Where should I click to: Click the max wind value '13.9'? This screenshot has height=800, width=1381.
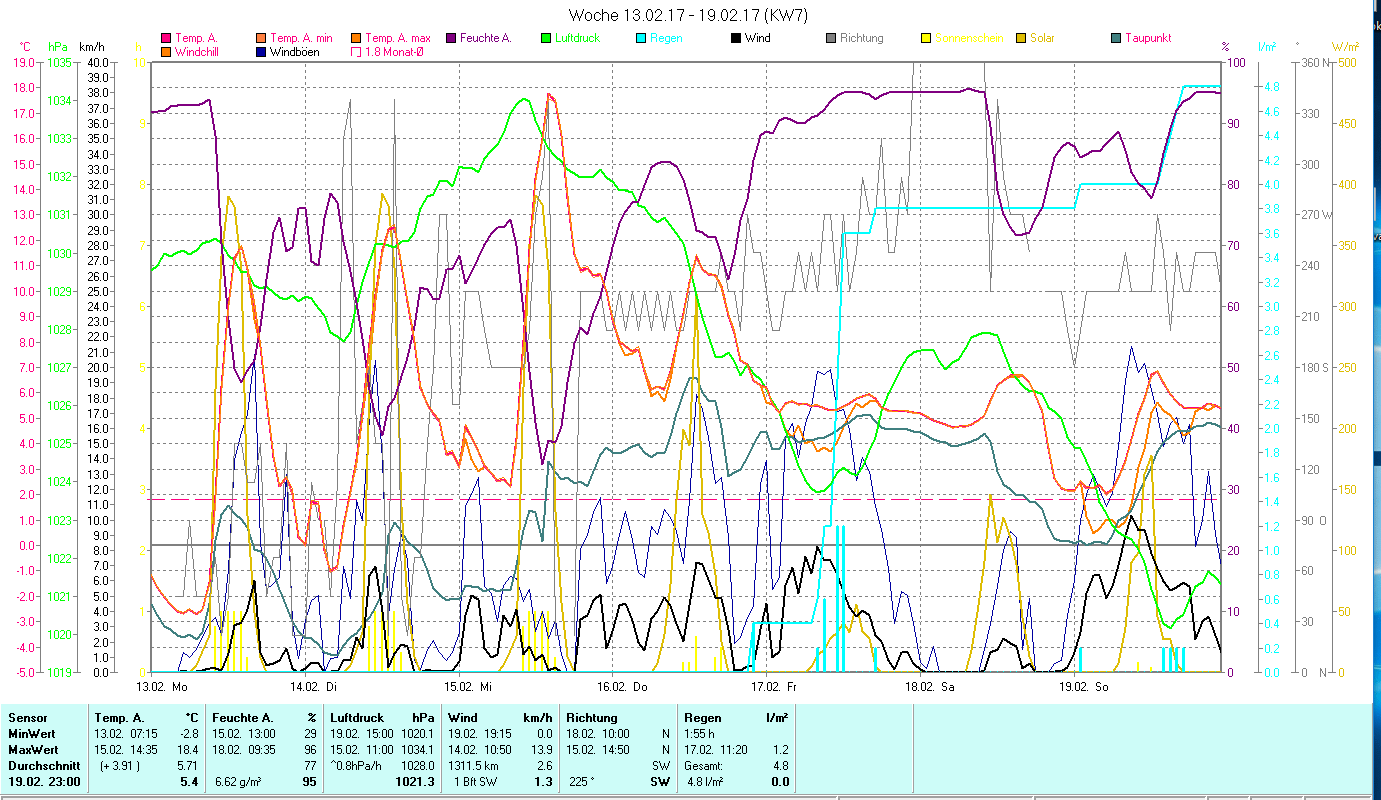pyautogui.click(x=541, y=750)
